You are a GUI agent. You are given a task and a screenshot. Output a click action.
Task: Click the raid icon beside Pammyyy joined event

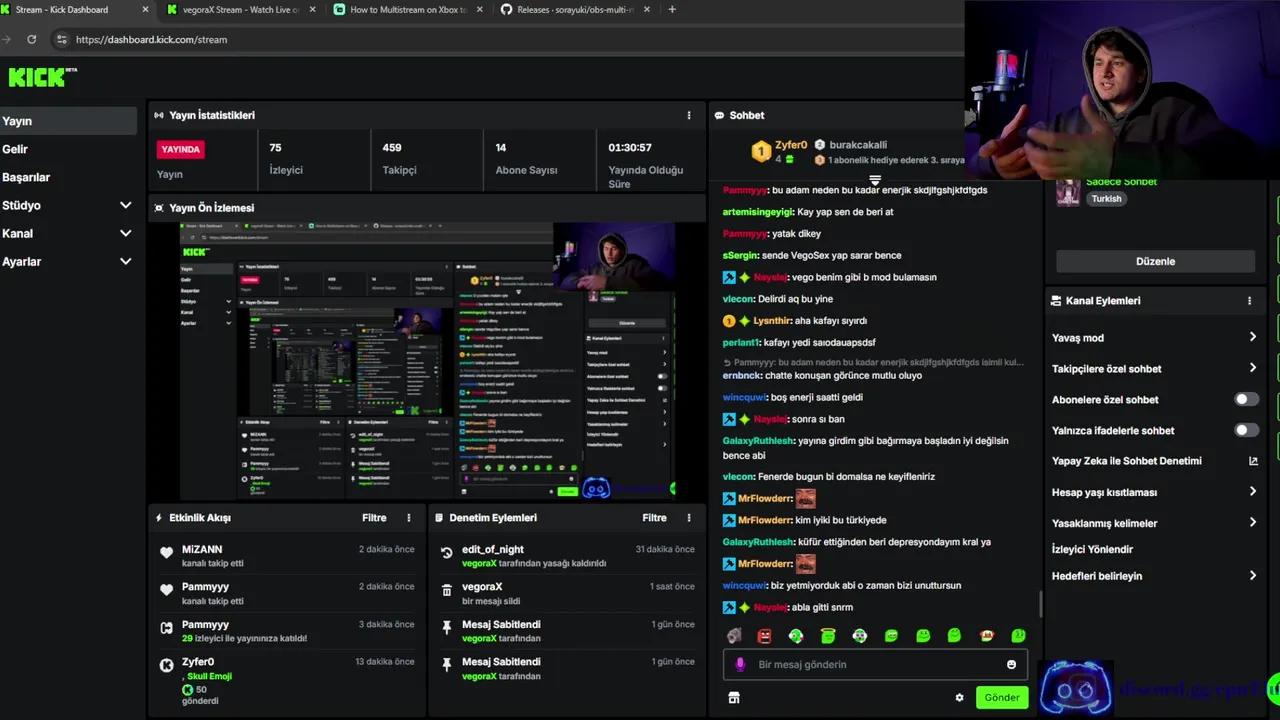pos(166,628)
